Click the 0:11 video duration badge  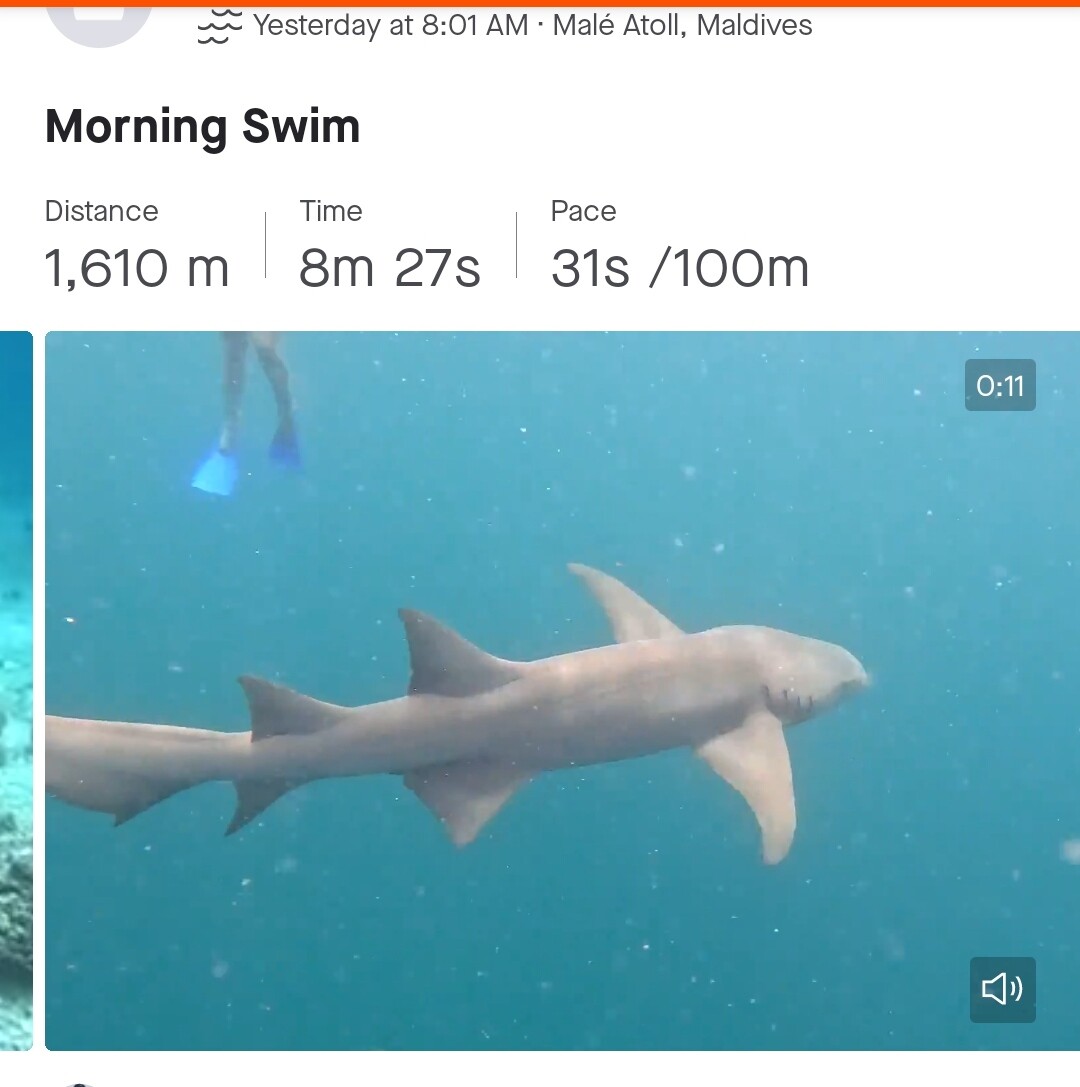(1000, 385)
